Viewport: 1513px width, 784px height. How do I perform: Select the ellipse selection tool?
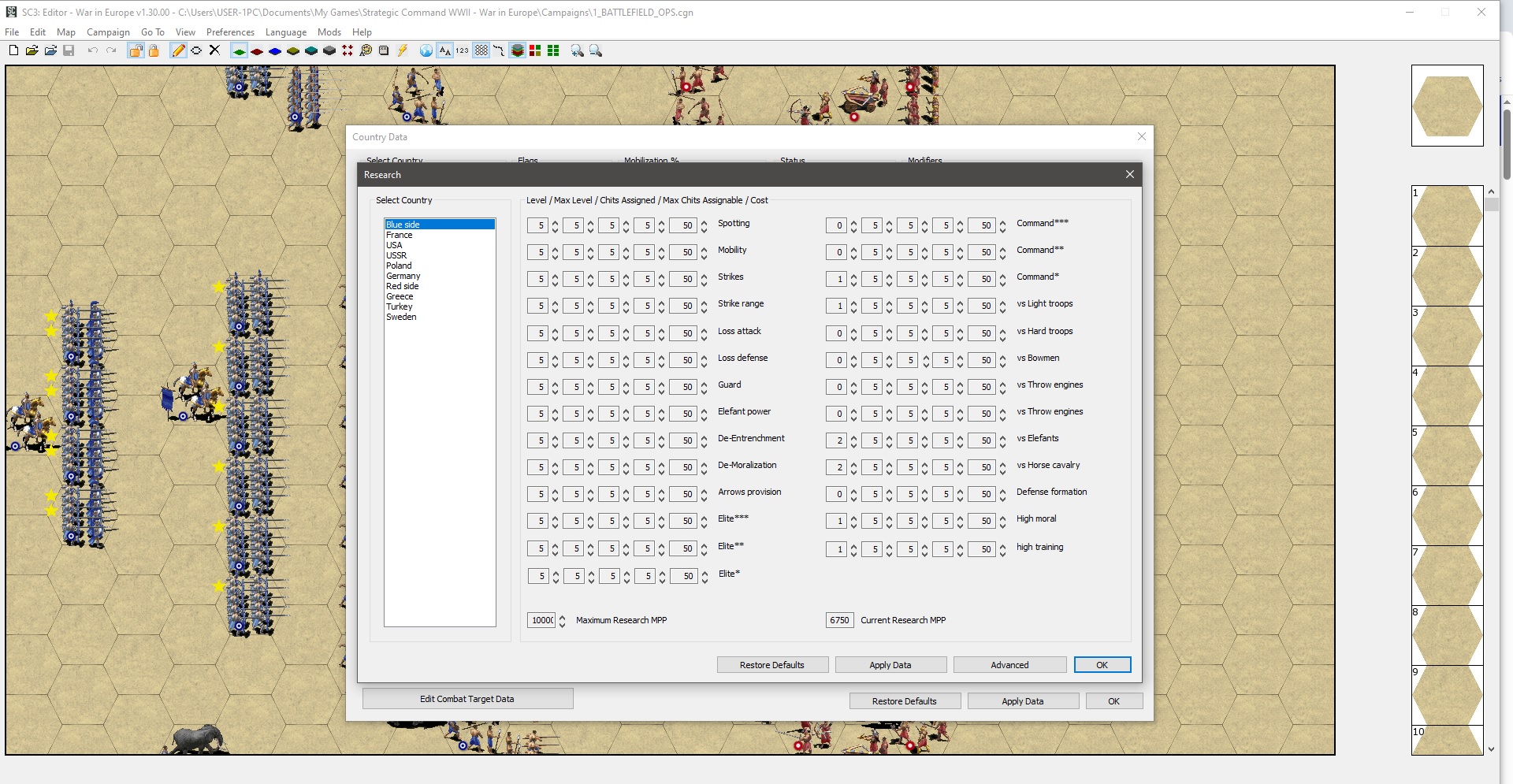click(x=196, y=50)
